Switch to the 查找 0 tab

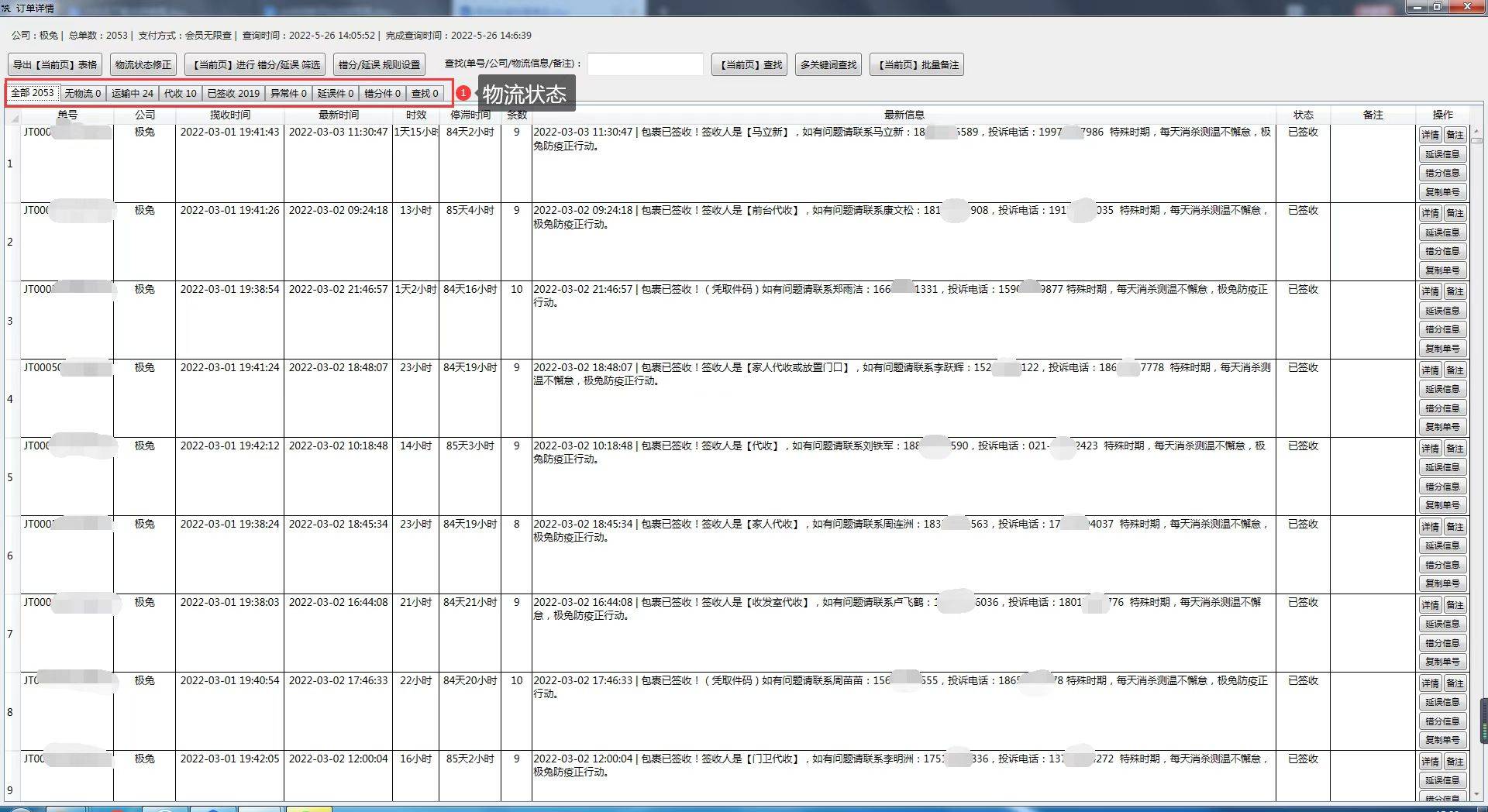tap(425, 94)
